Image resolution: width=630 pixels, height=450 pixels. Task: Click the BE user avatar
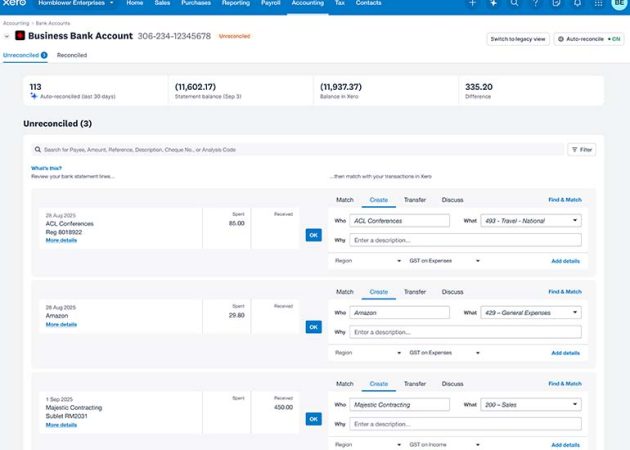pyautogui.click(x=619, y=3)
